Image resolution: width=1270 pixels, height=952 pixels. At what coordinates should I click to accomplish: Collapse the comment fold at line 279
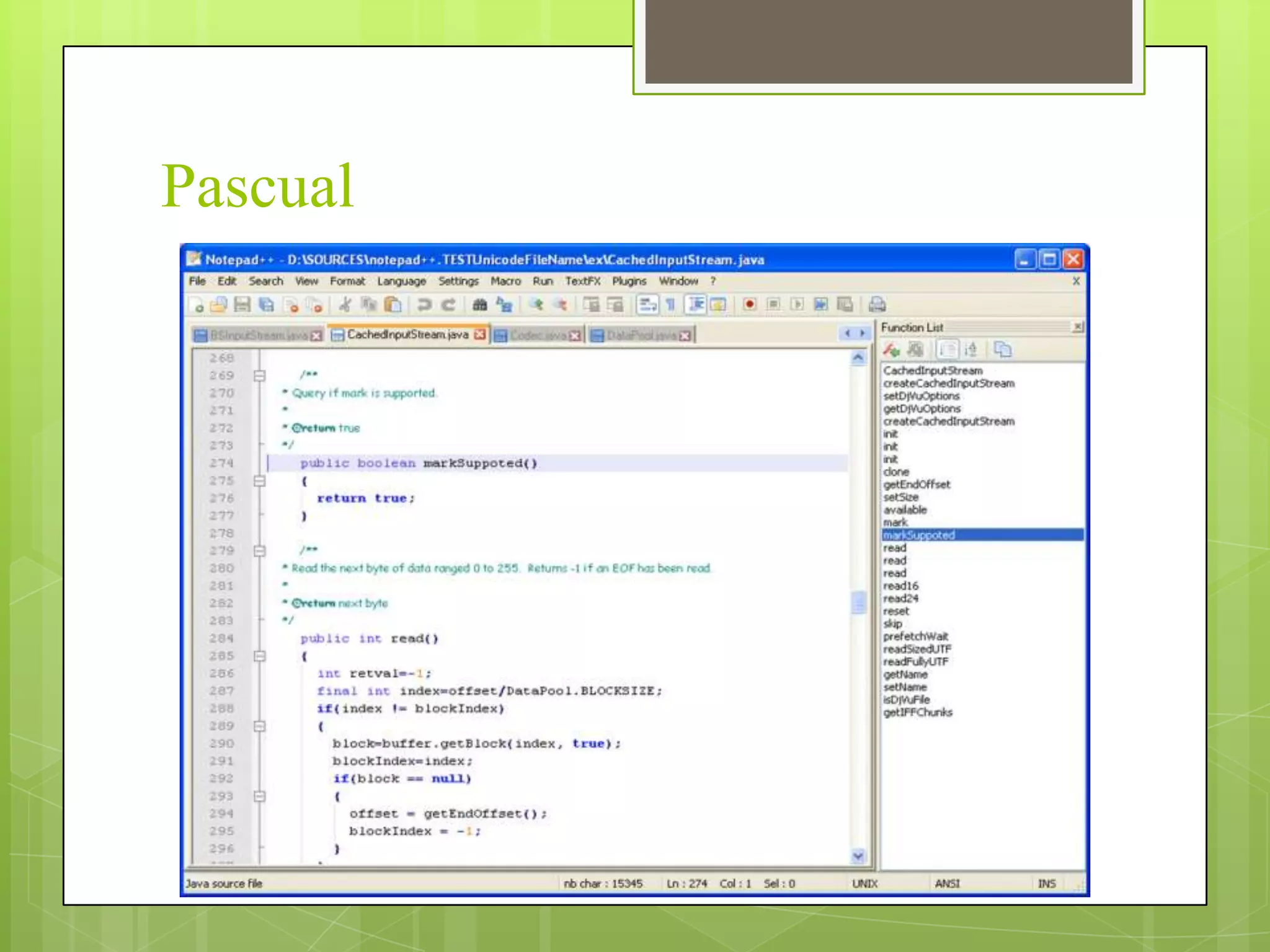pos(260,551)
